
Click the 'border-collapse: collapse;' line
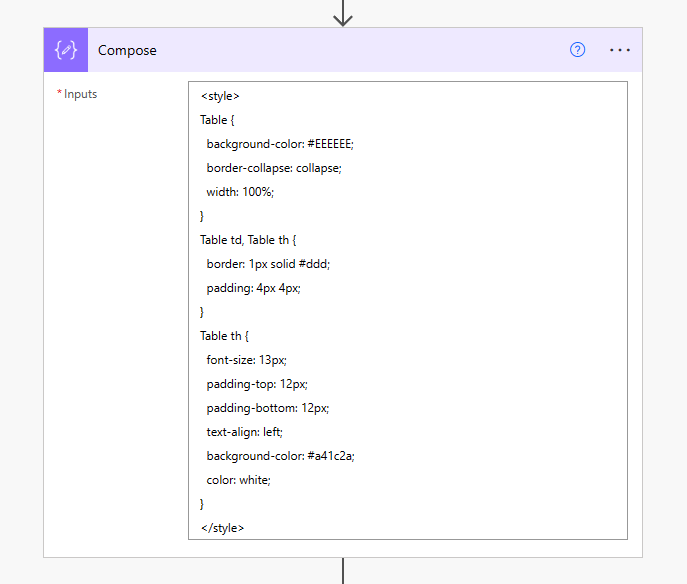pos(274,168)
